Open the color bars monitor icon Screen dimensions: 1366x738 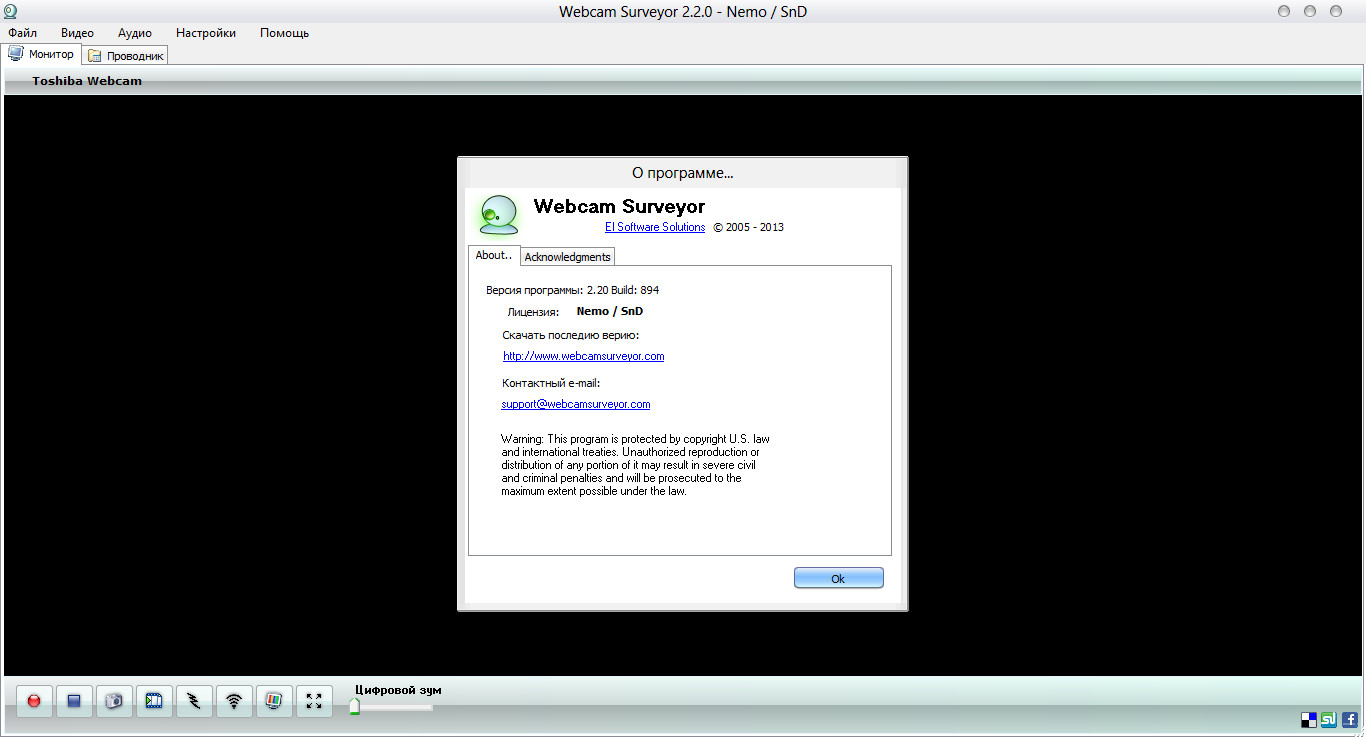(x=274, y=701)
